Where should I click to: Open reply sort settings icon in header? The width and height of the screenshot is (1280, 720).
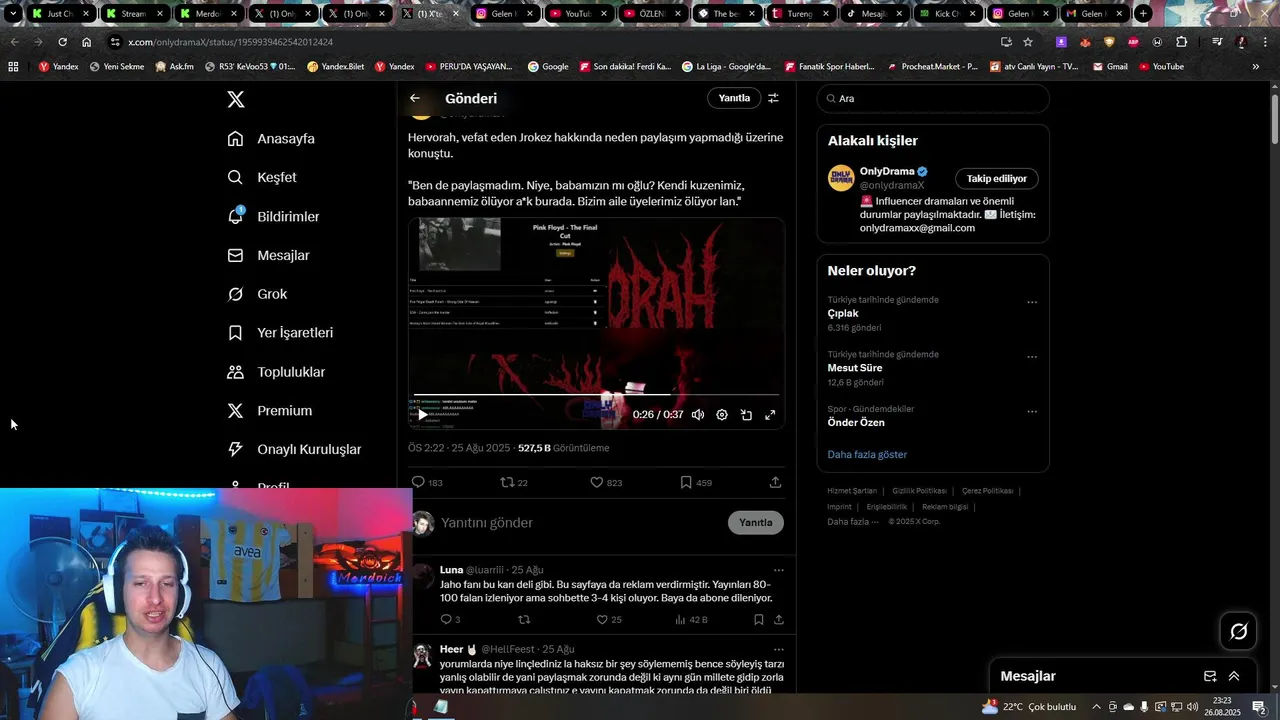pos(773,98)
